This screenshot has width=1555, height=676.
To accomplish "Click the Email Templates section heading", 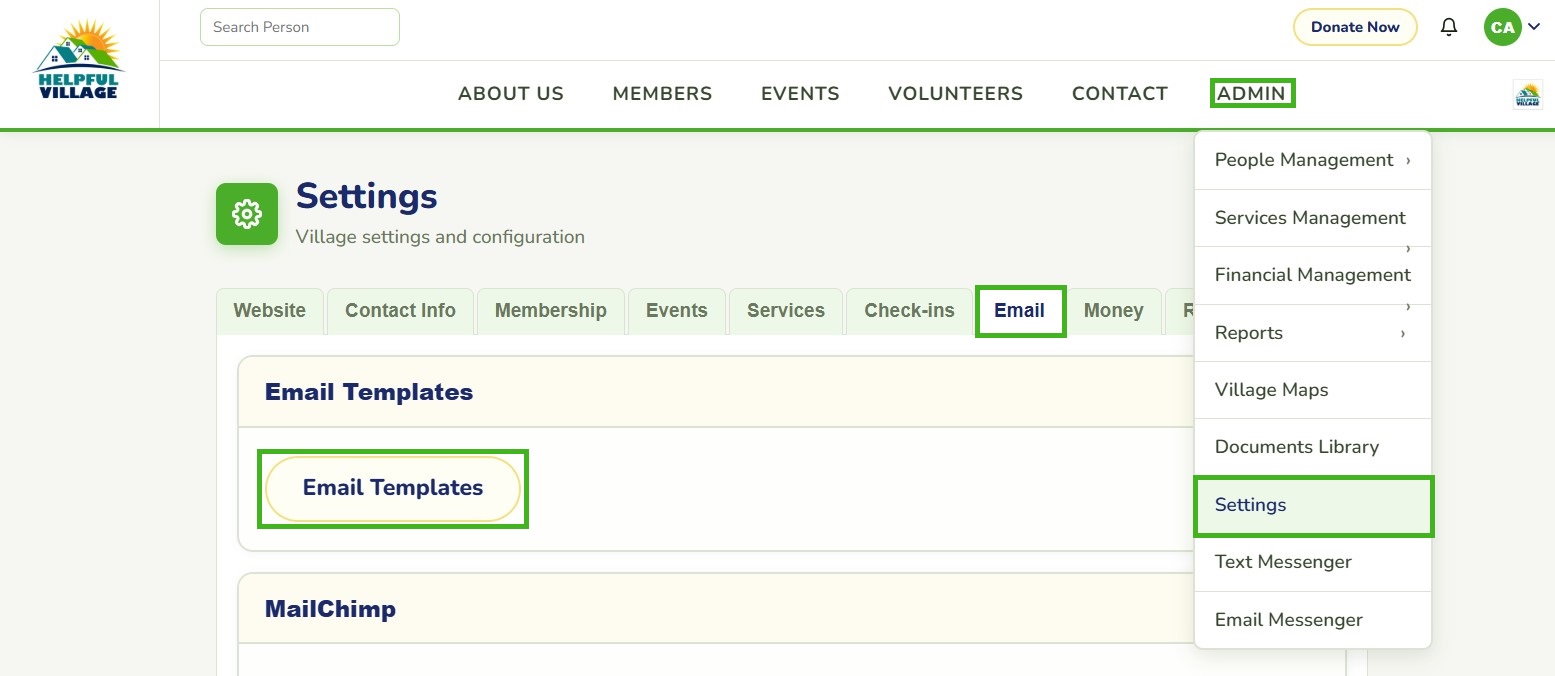I will point(369,392).
